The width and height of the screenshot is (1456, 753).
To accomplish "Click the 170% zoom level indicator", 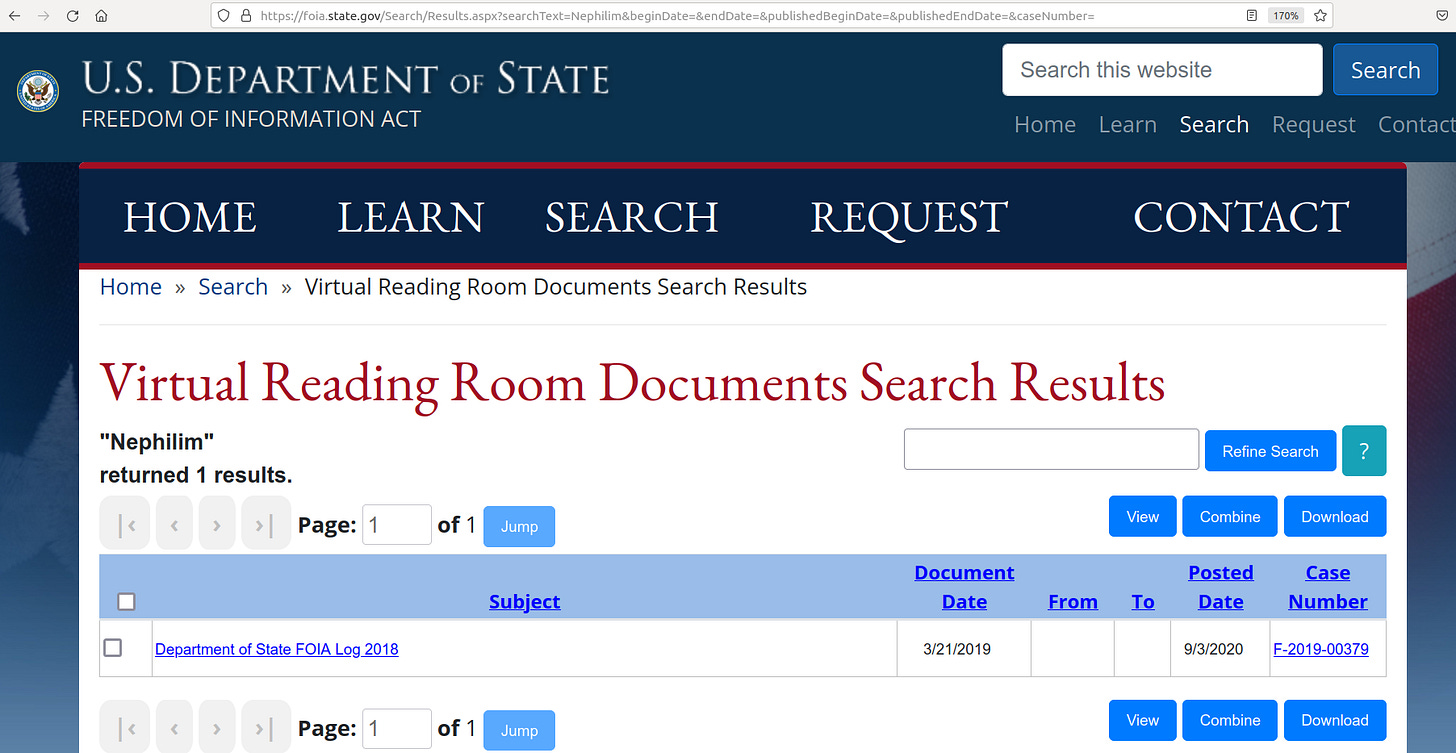I will pyautogui.click(x=1285, y=16).
